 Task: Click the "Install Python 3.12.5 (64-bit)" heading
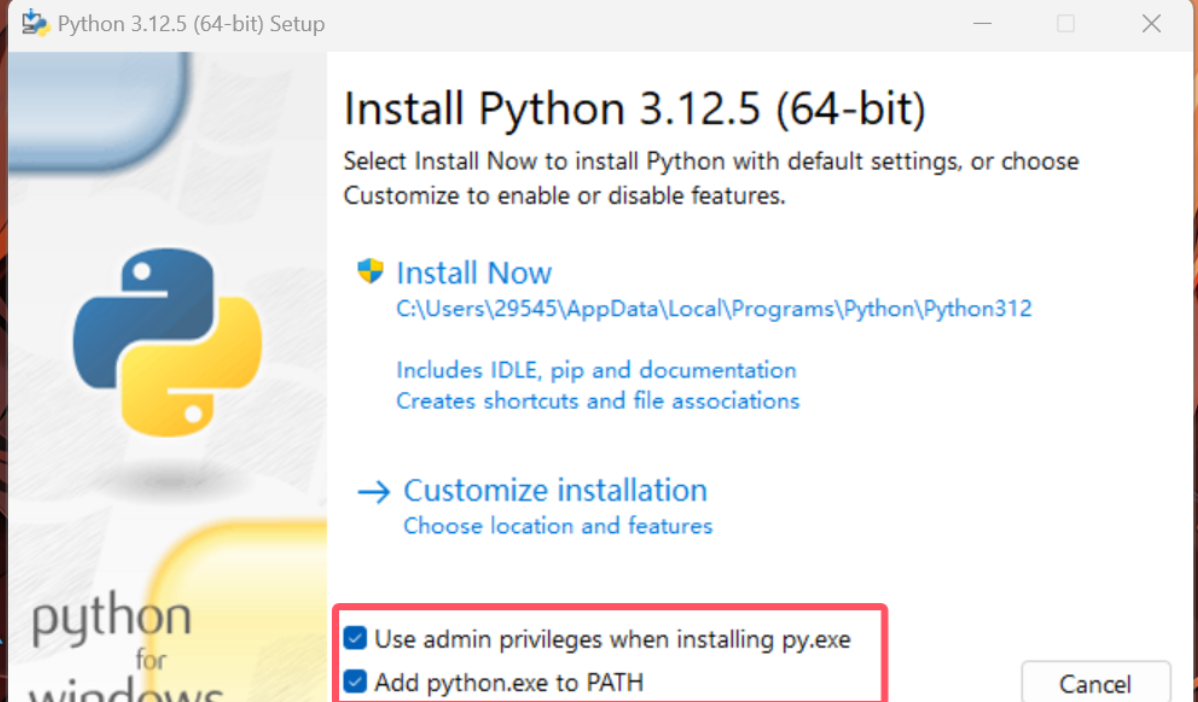click(x=634, y=109)
